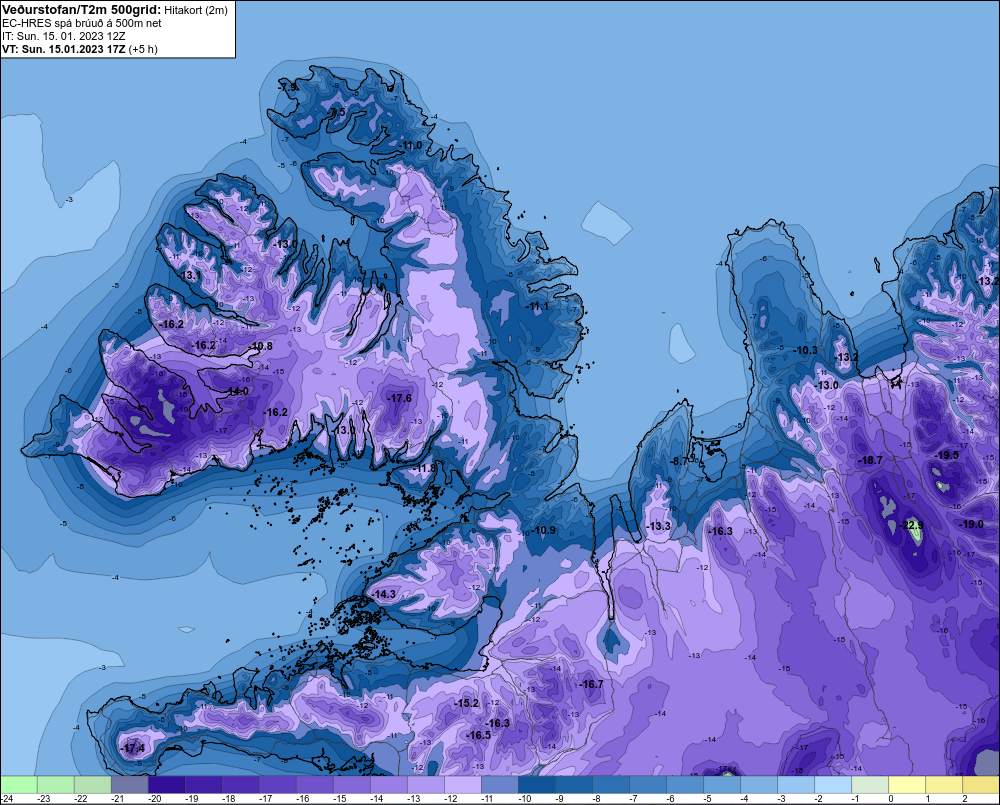Click the -18.7 temperature label
1000x805 pixels.
pos(870,460)
